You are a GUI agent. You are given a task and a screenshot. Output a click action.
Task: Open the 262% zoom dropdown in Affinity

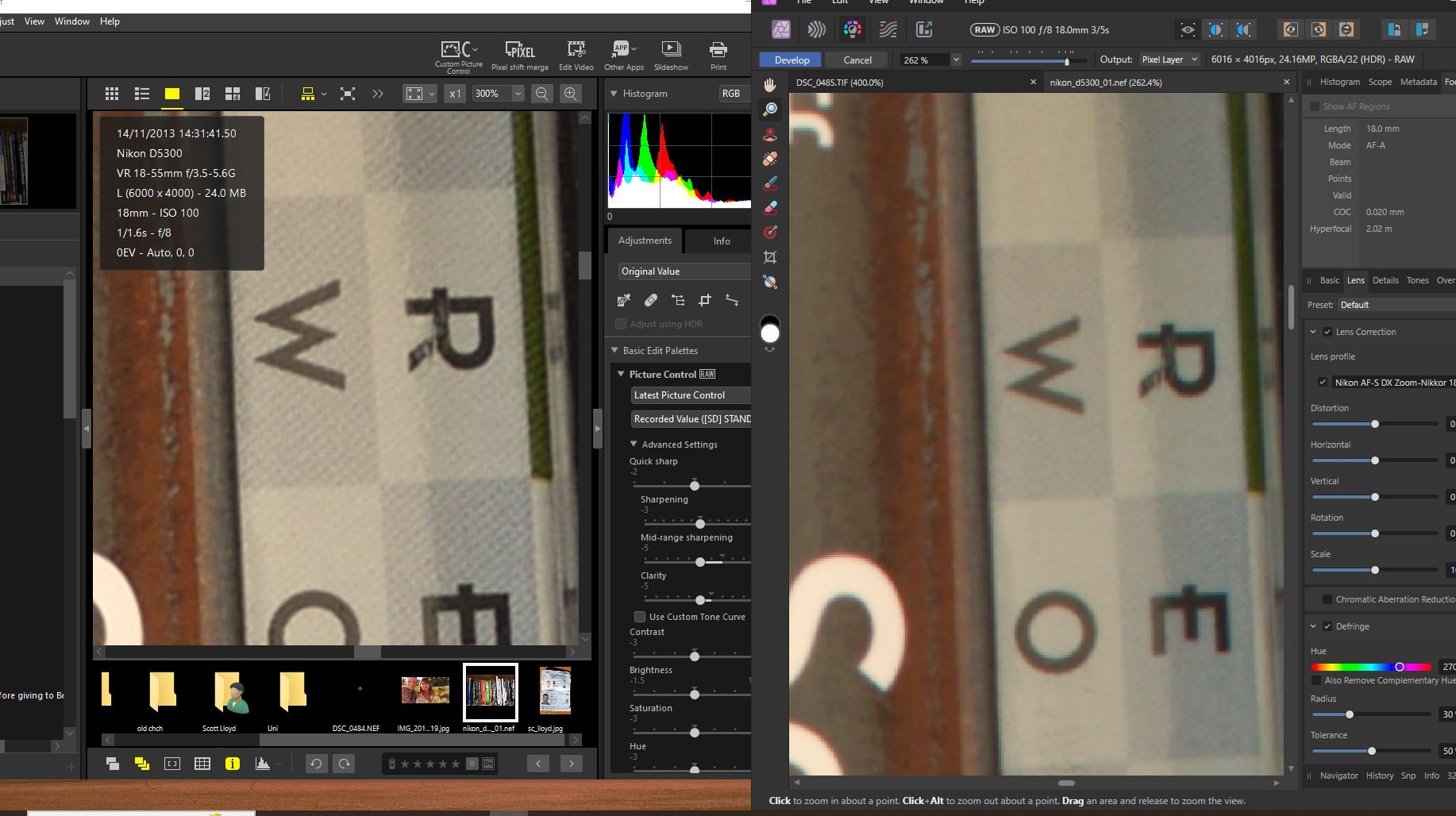956,60
